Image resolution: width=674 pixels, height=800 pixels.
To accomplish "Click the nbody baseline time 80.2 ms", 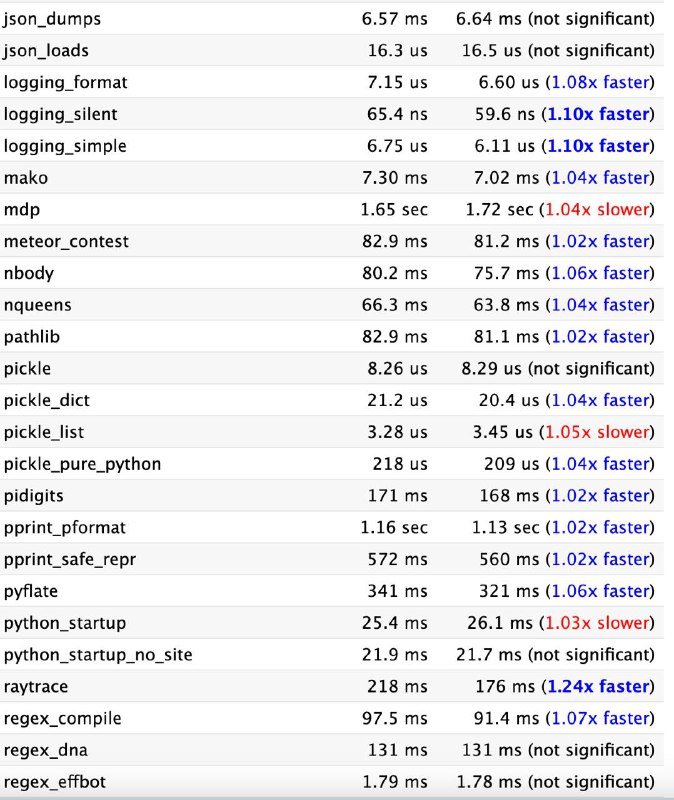I will [x=394, y=273].
